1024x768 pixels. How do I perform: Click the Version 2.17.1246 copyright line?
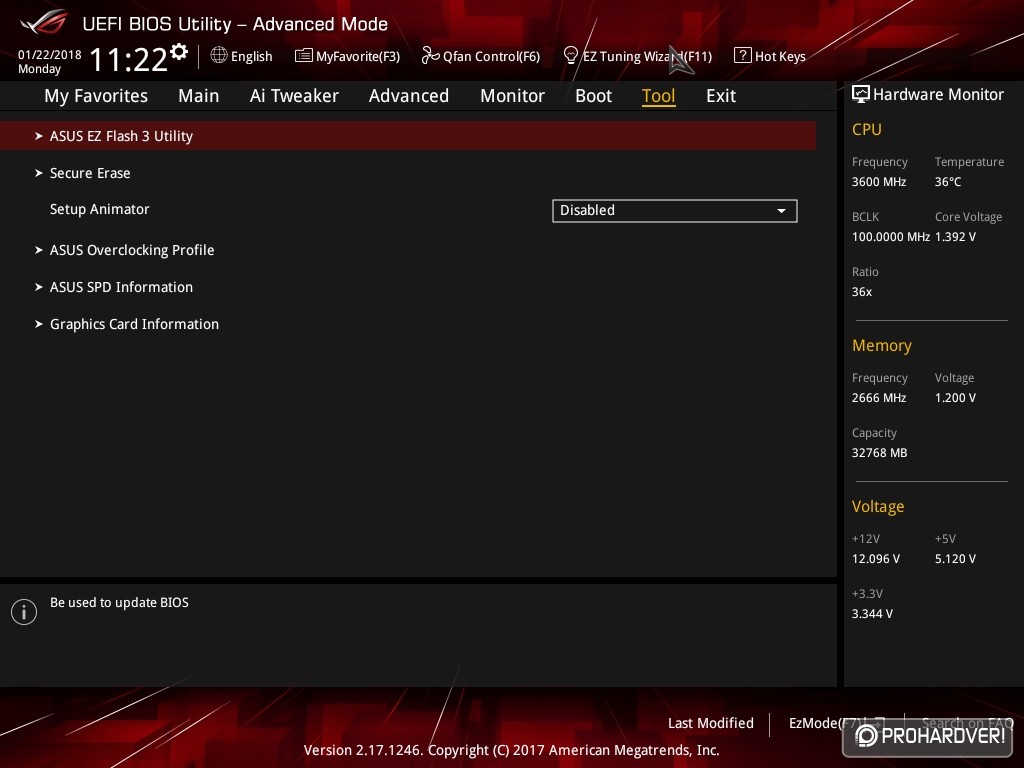511,750
